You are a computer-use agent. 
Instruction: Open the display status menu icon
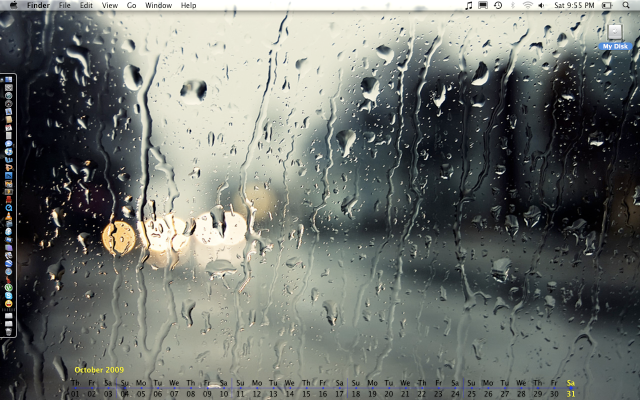tap(483, 5)
